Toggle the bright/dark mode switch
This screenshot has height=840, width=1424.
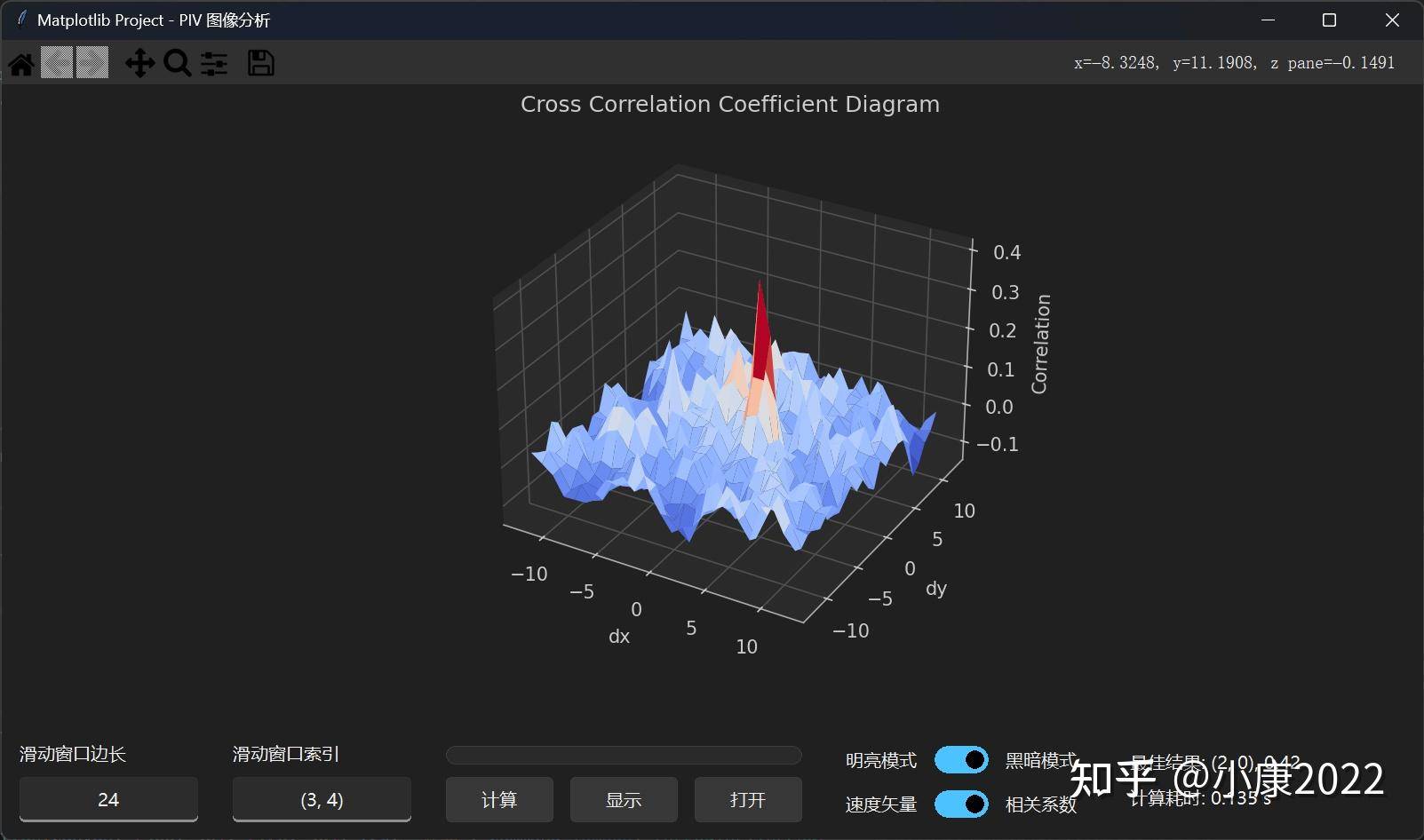961,760
